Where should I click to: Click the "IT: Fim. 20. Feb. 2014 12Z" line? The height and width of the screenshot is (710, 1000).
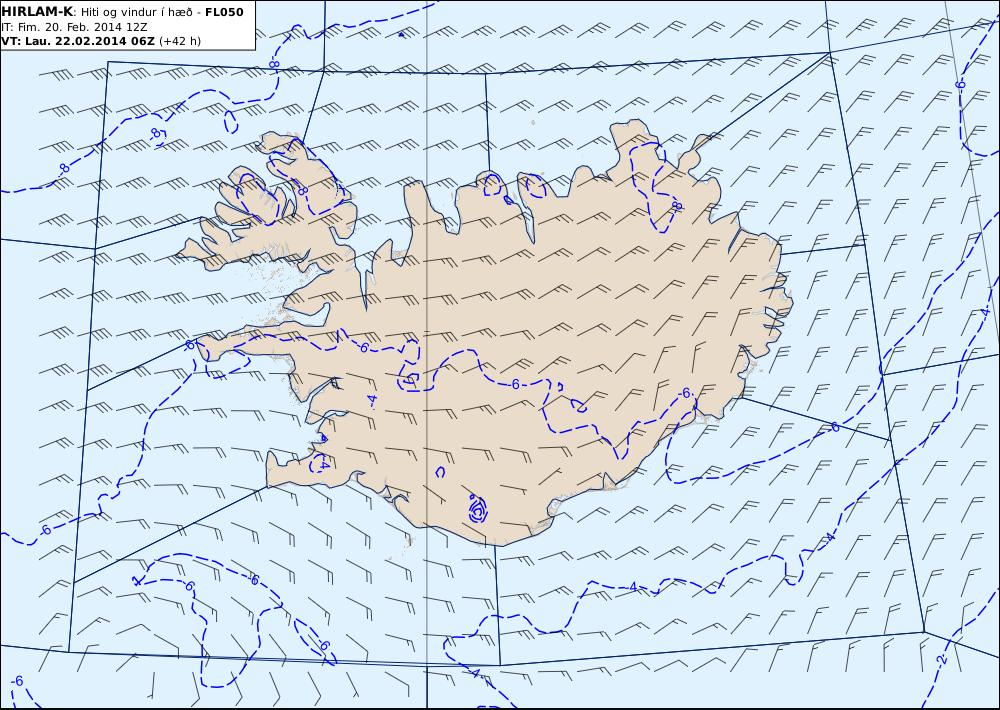click(x=75, y=27)
